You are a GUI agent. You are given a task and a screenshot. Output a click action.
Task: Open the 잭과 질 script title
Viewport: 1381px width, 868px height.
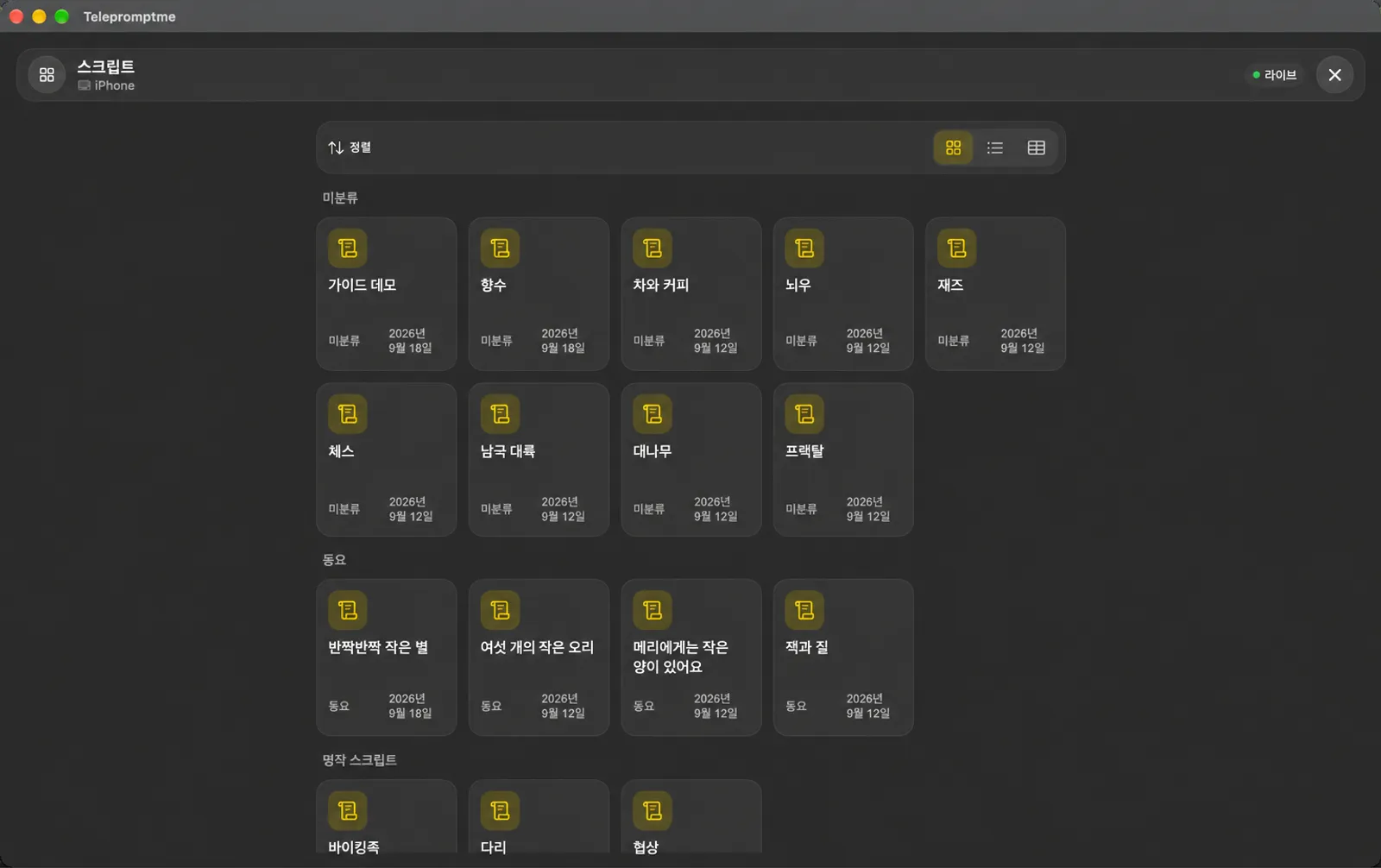tap(806, 647)
